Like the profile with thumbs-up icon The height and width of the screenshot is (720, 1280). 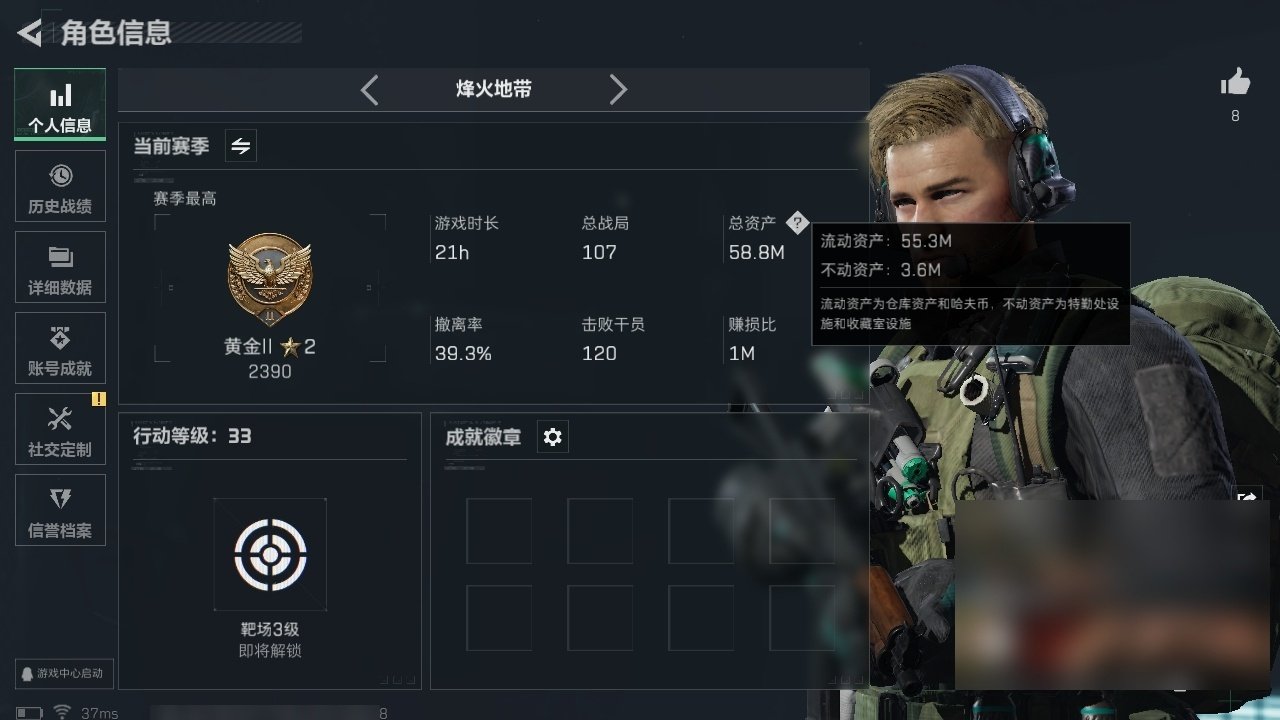(x=1236, y=83)
